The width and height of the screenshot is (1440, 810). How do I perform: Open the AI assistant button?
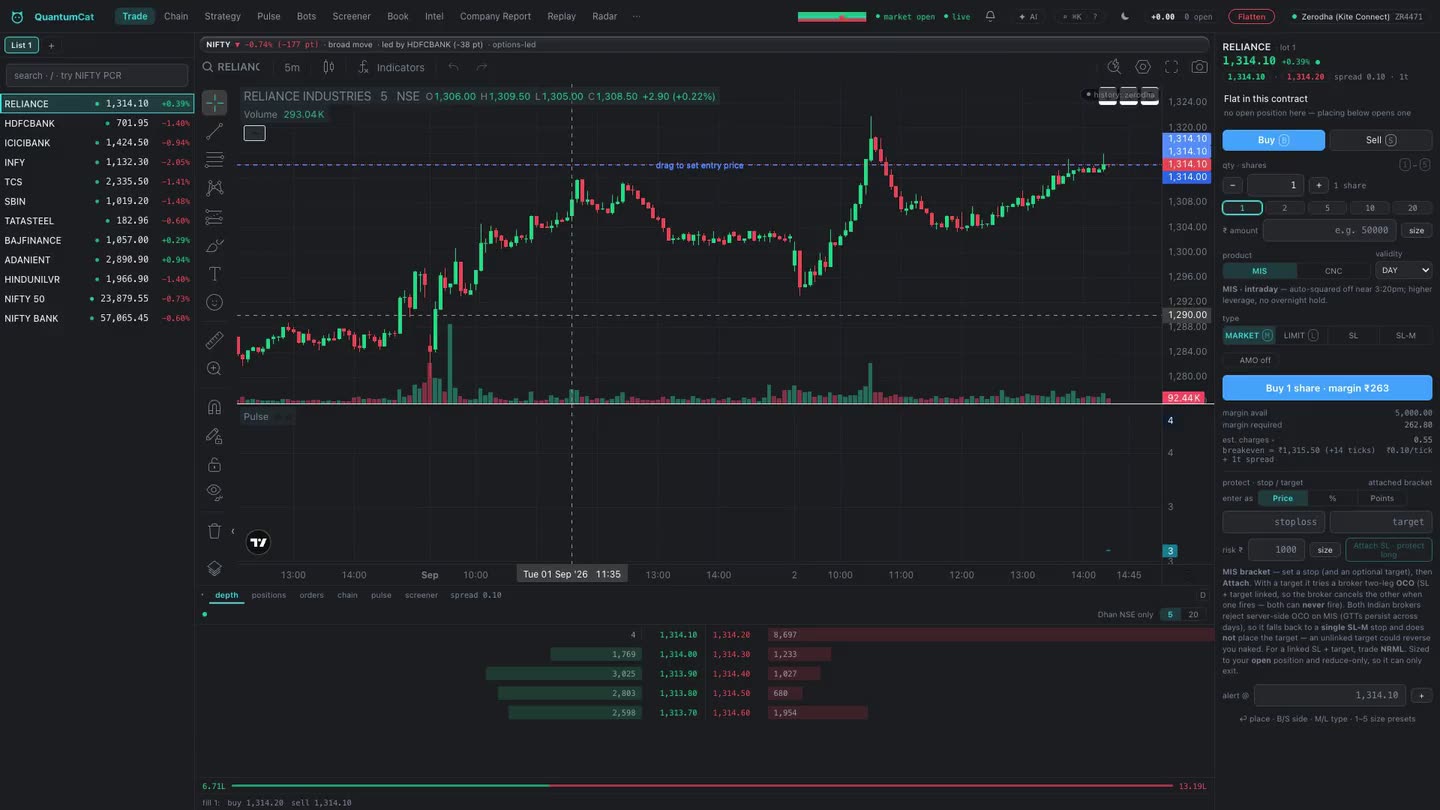point(1028,16)
